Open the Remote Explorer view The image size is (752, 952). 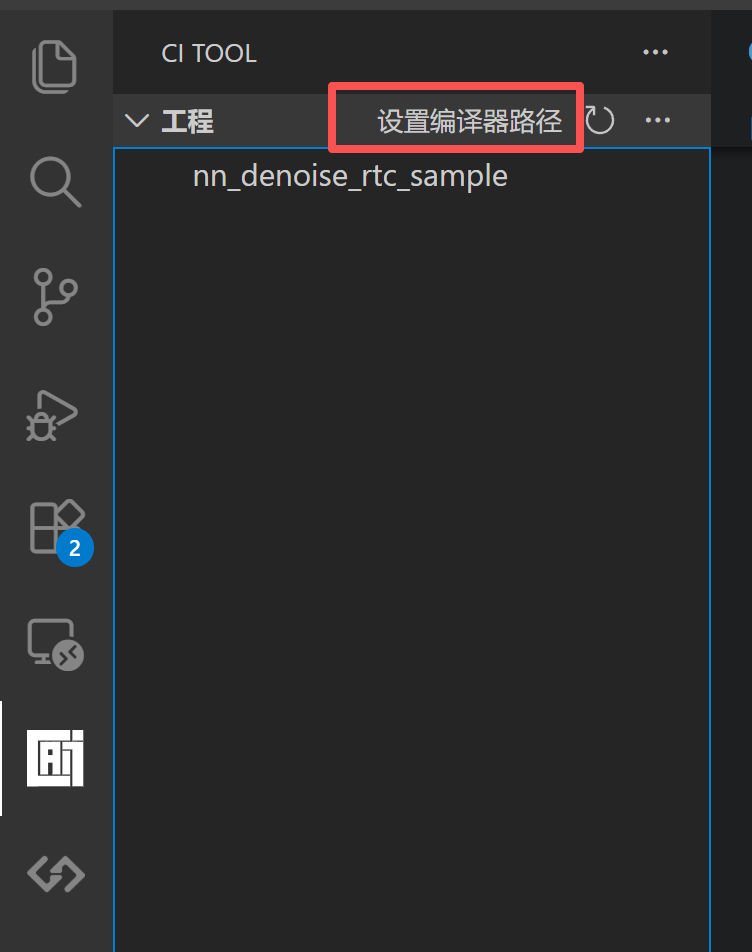pyautogui.click(x=55, y=644)
